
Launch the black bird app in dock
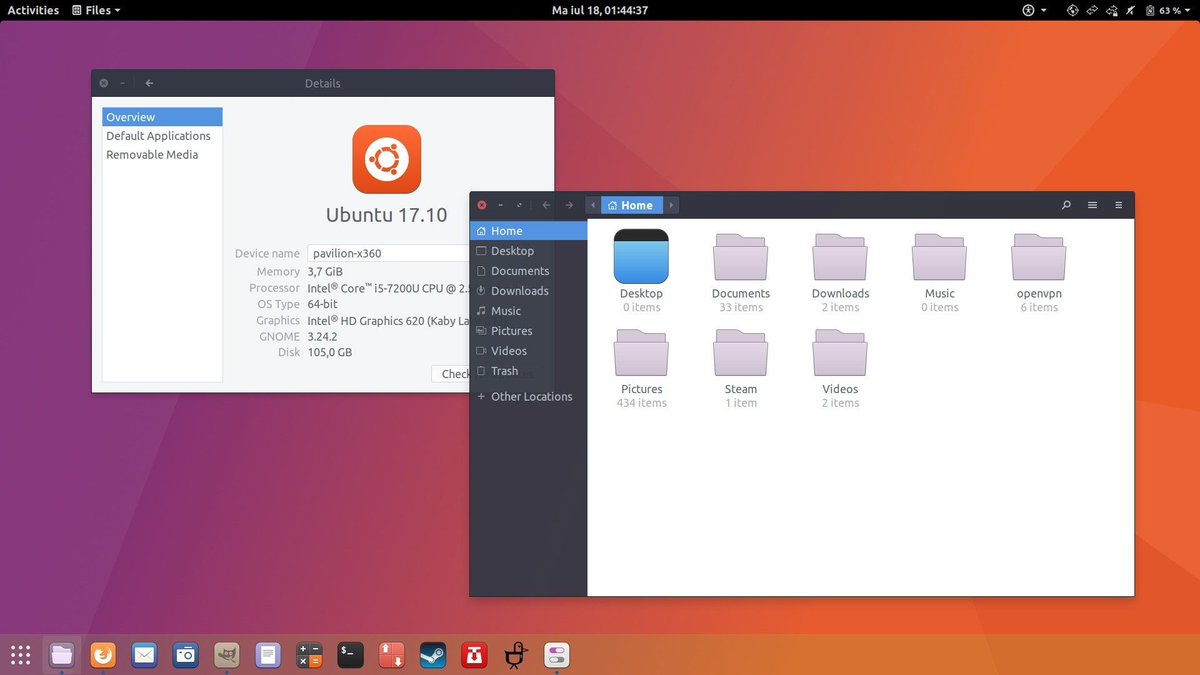click(515, 656)
